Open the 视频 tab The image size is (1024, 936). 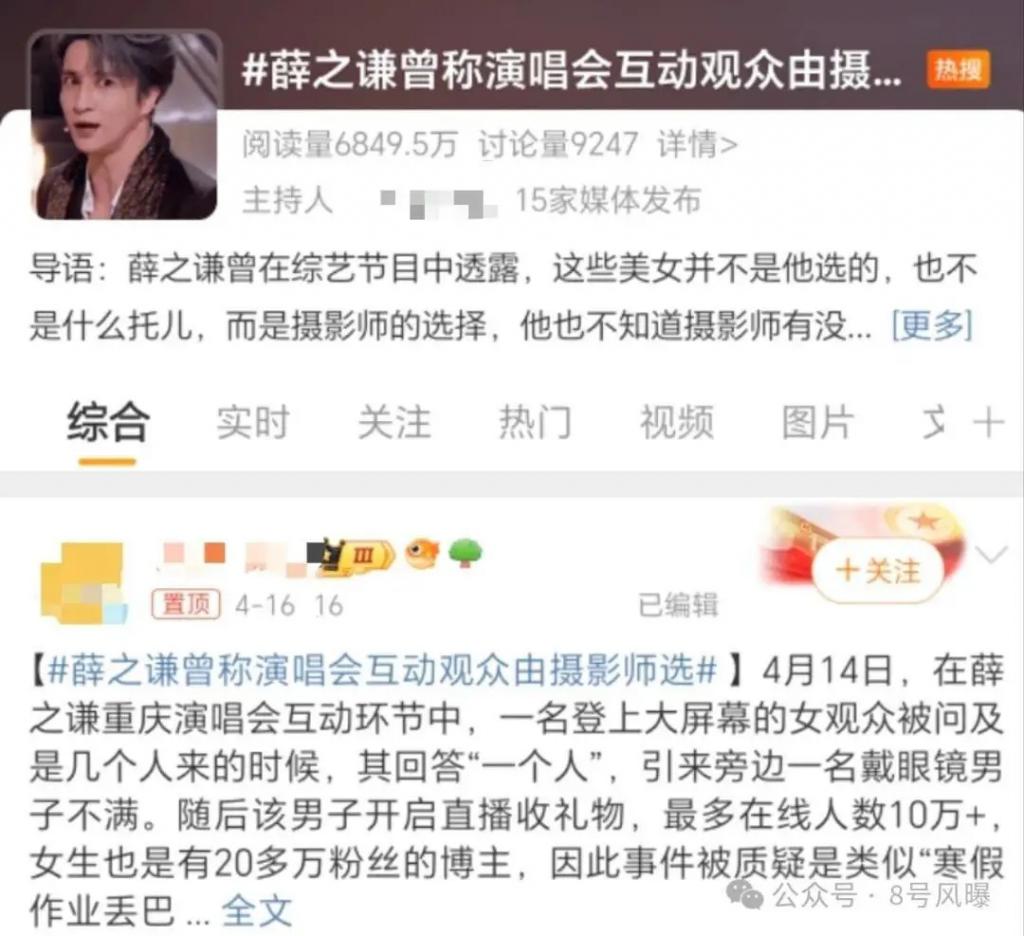(677, 423)
